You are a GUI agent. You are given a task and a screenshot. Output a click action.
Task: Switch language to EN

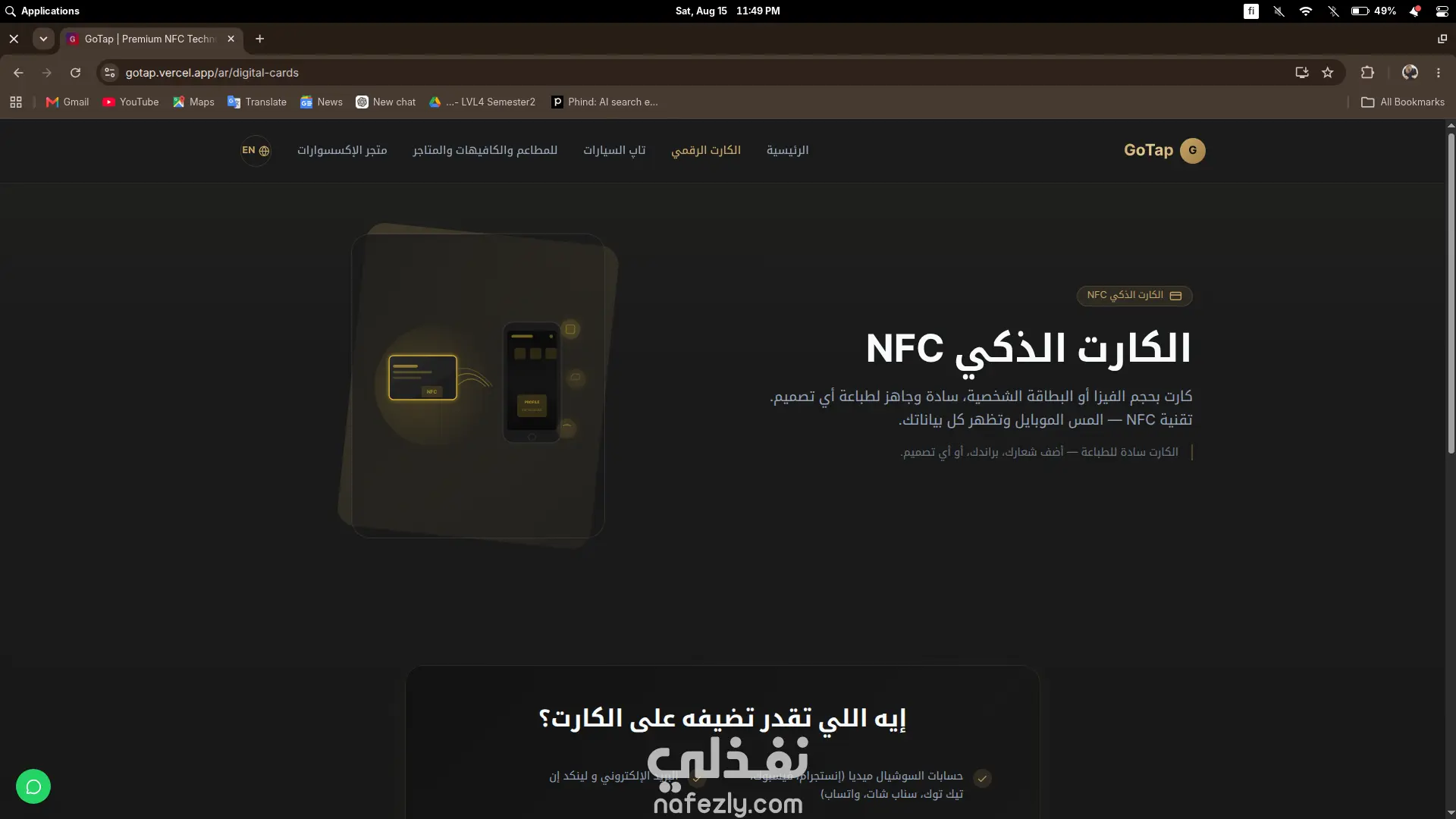[x=256, y=150]
